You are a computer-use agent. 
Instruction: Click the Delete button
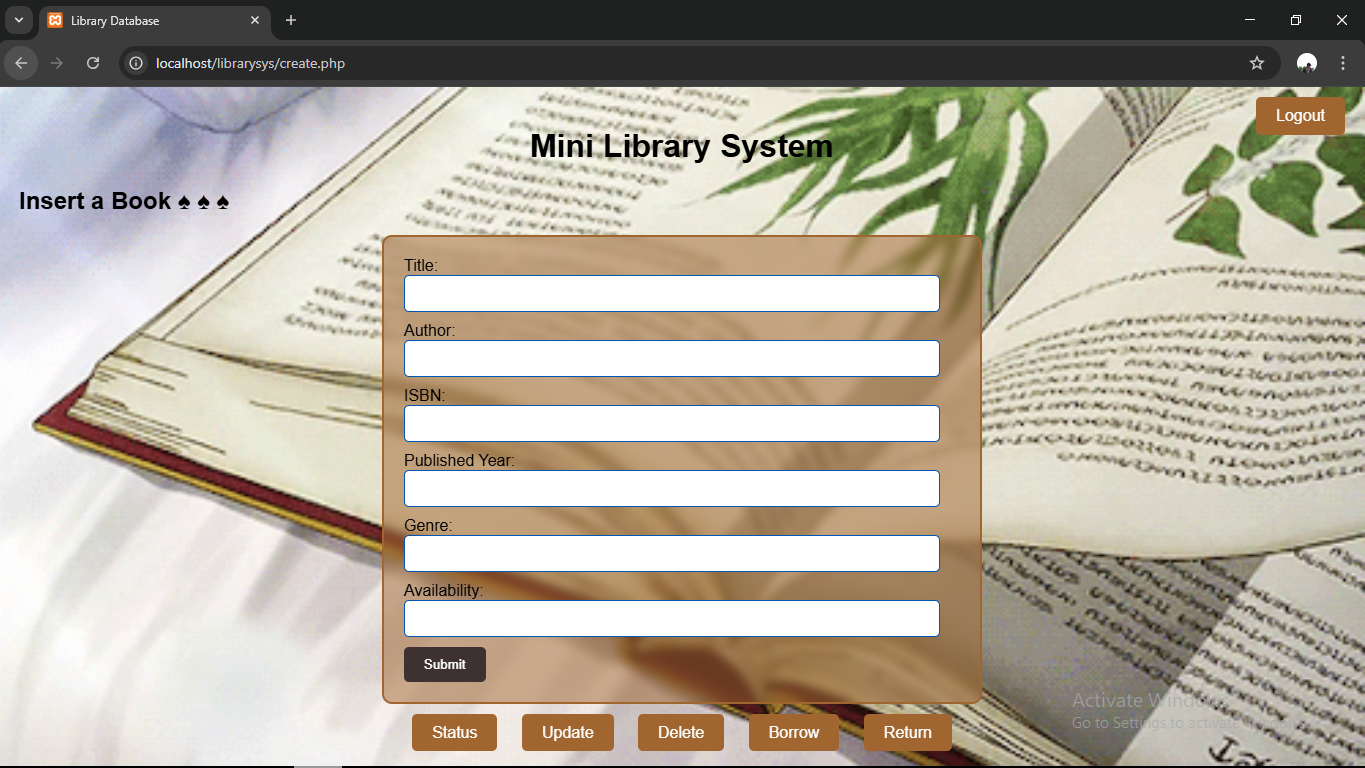click(680, 732)
